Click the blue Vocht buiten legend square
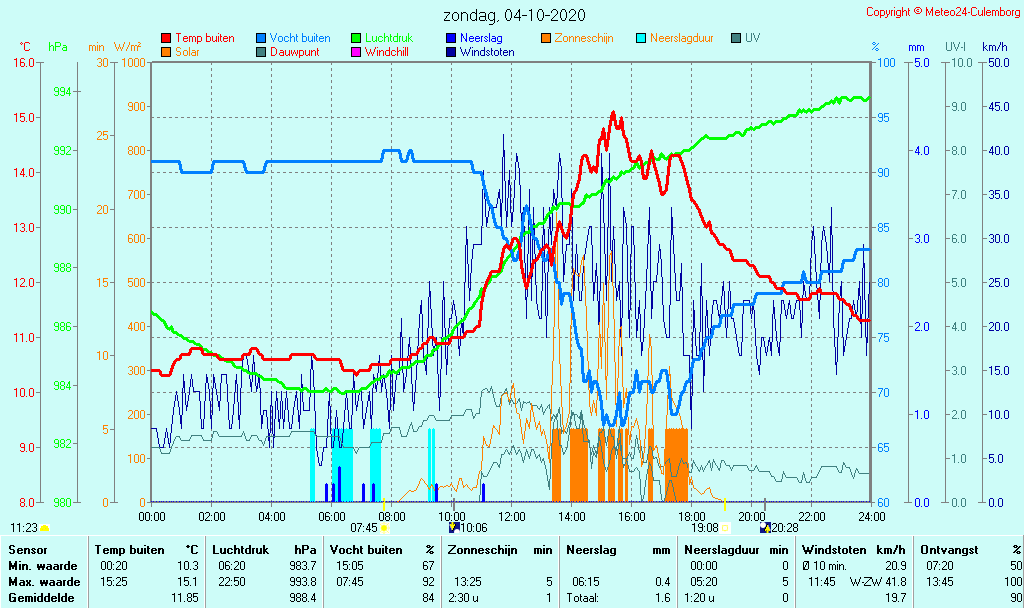This screenshot has height=608, width=1026. 261,38
